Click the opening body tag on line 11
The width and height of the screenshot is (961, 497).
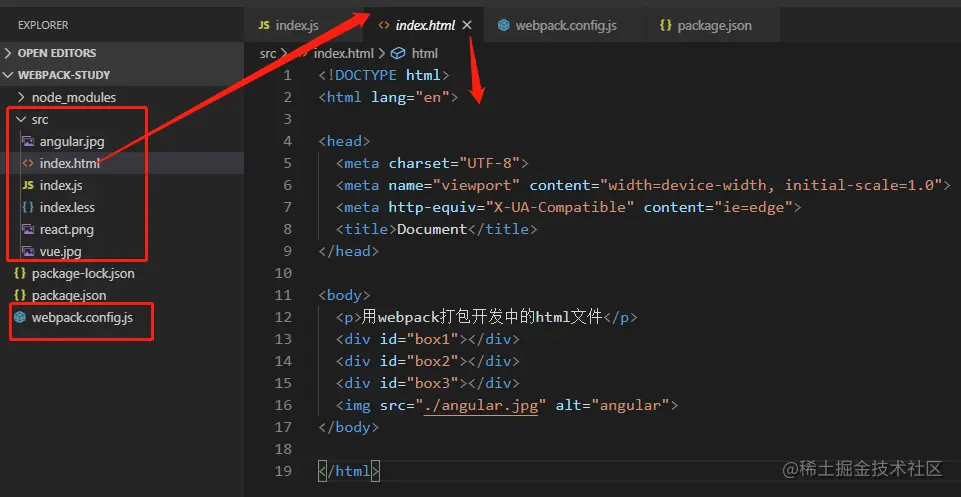tap(344, 295)
